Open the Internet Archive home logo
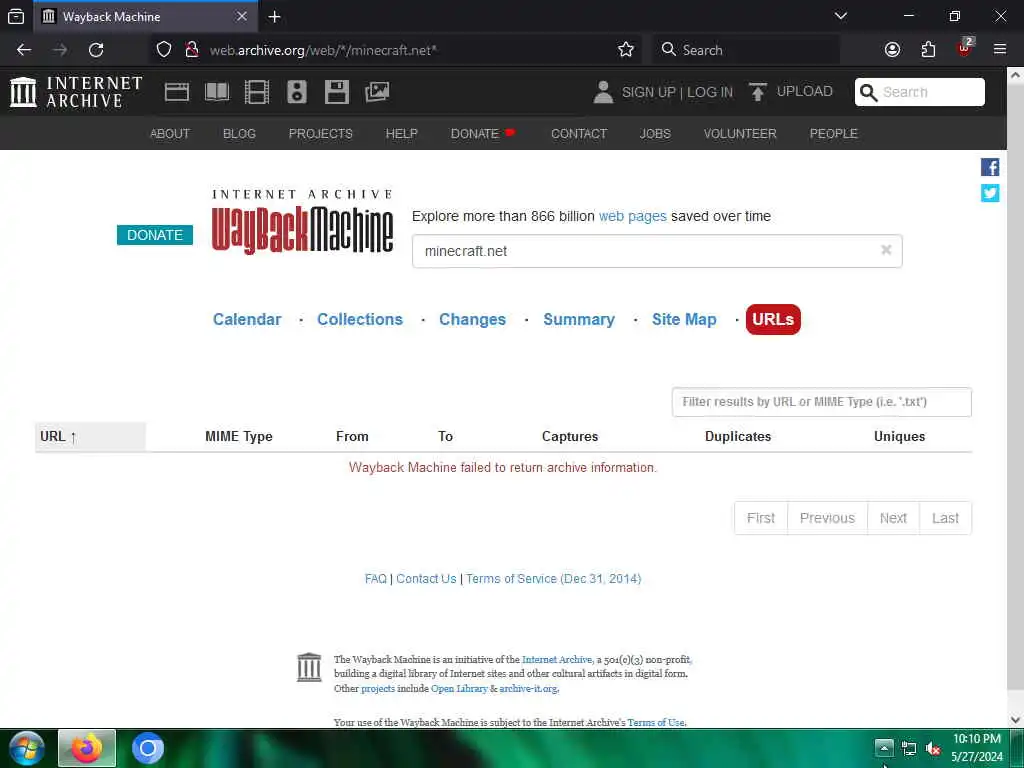Image resolution: width=1024 pixels, height=768 pixels. (x=76, y=92)
